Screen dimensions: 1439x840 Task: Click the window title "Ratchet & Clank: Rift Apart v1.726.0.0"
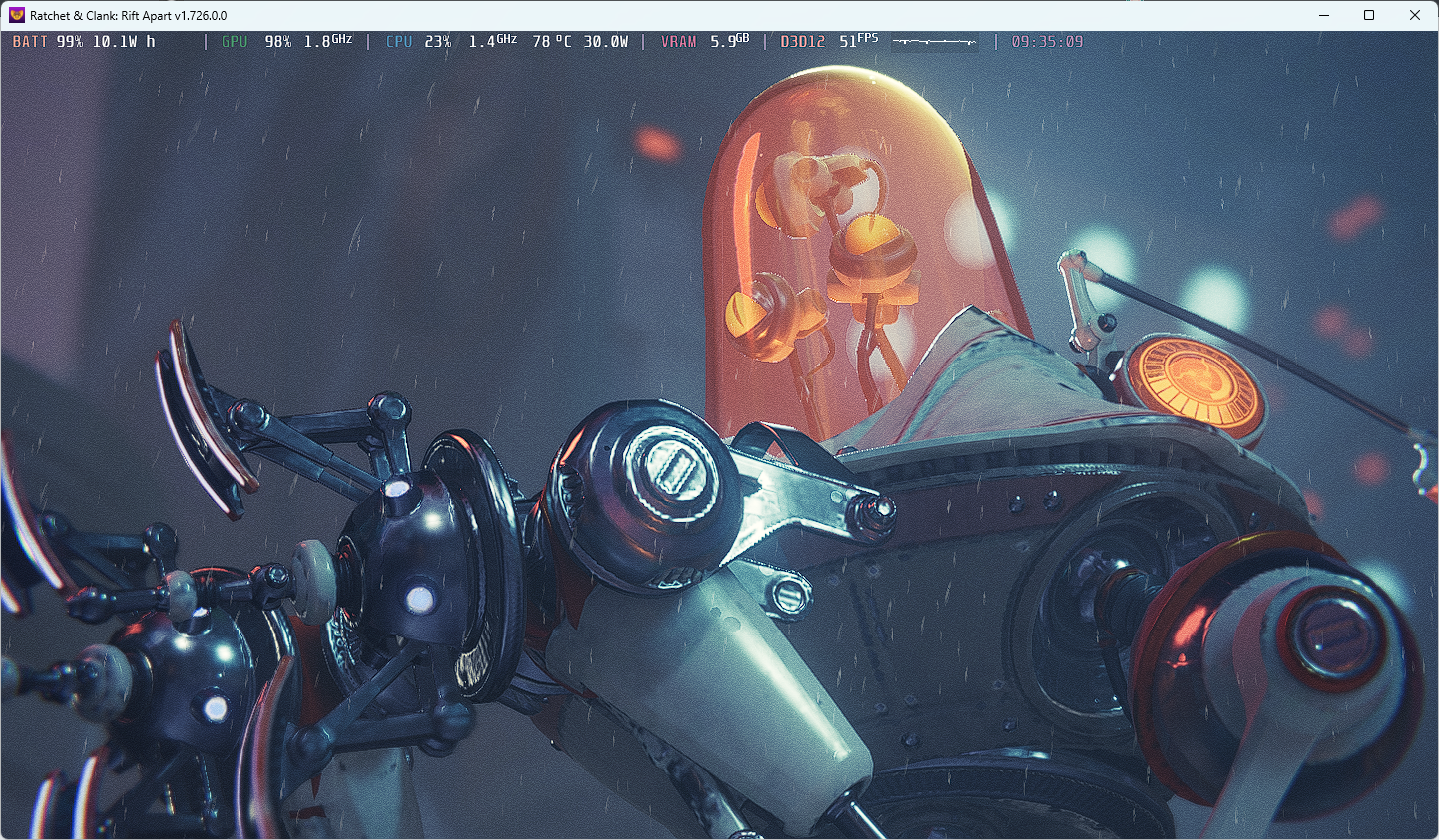point(129,15)
